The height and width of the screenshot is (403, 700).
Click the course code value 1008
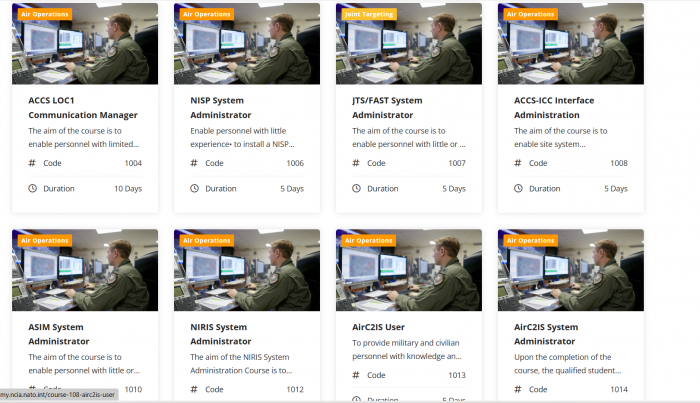[x=619, y=163]
